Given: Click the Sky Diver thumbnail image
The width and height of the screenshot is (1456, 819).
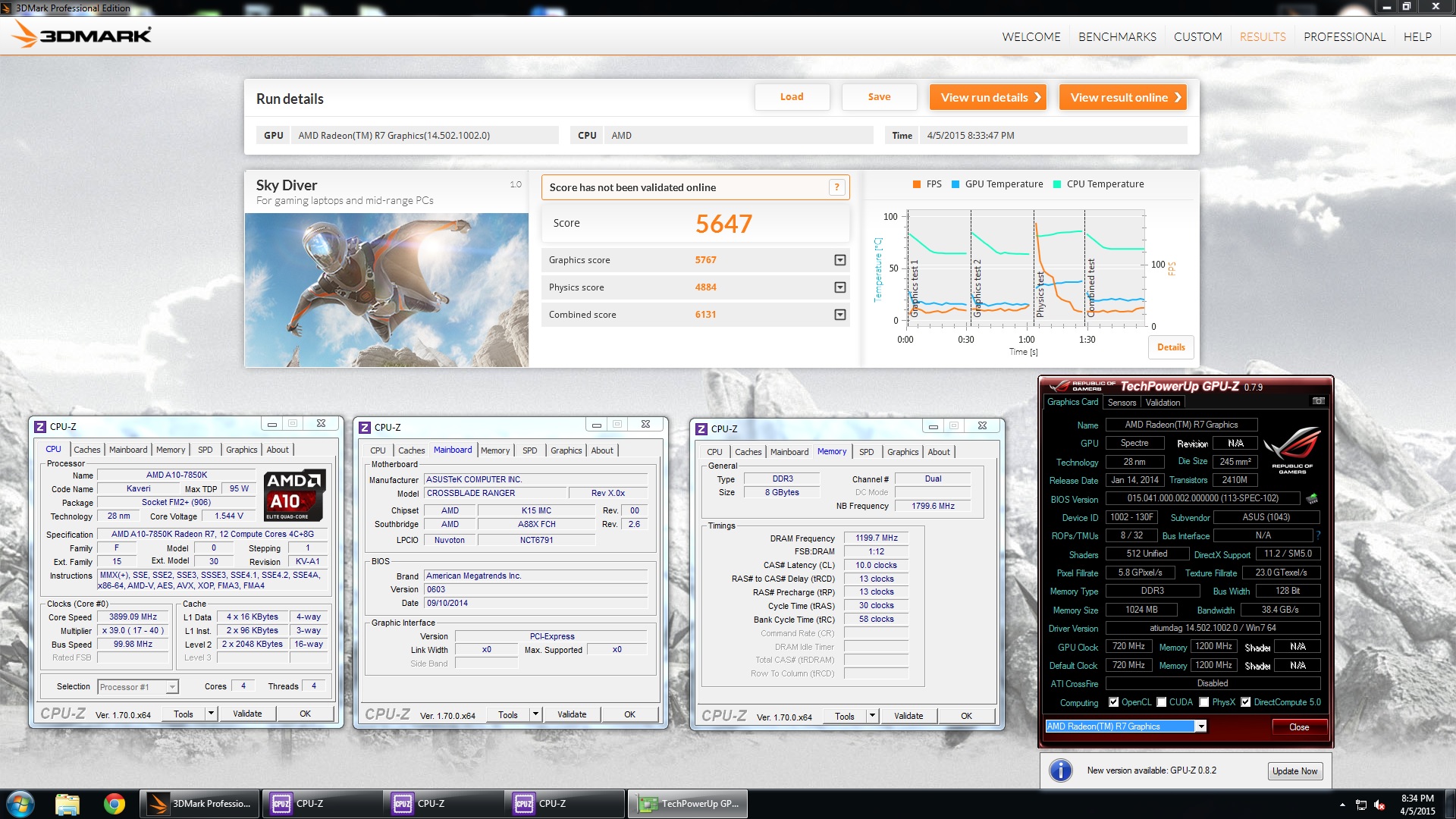Looking at the screenshot, I should tap(387, 290).
